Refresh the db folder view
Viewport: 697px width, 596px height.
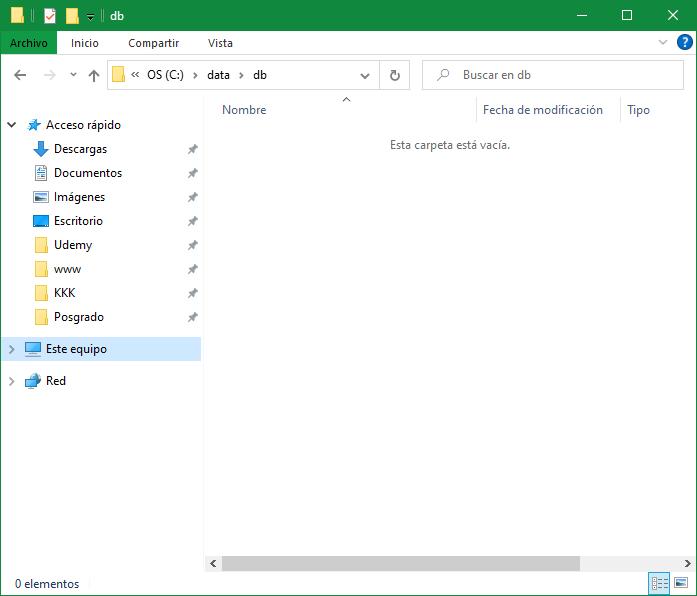click(395, 75)
